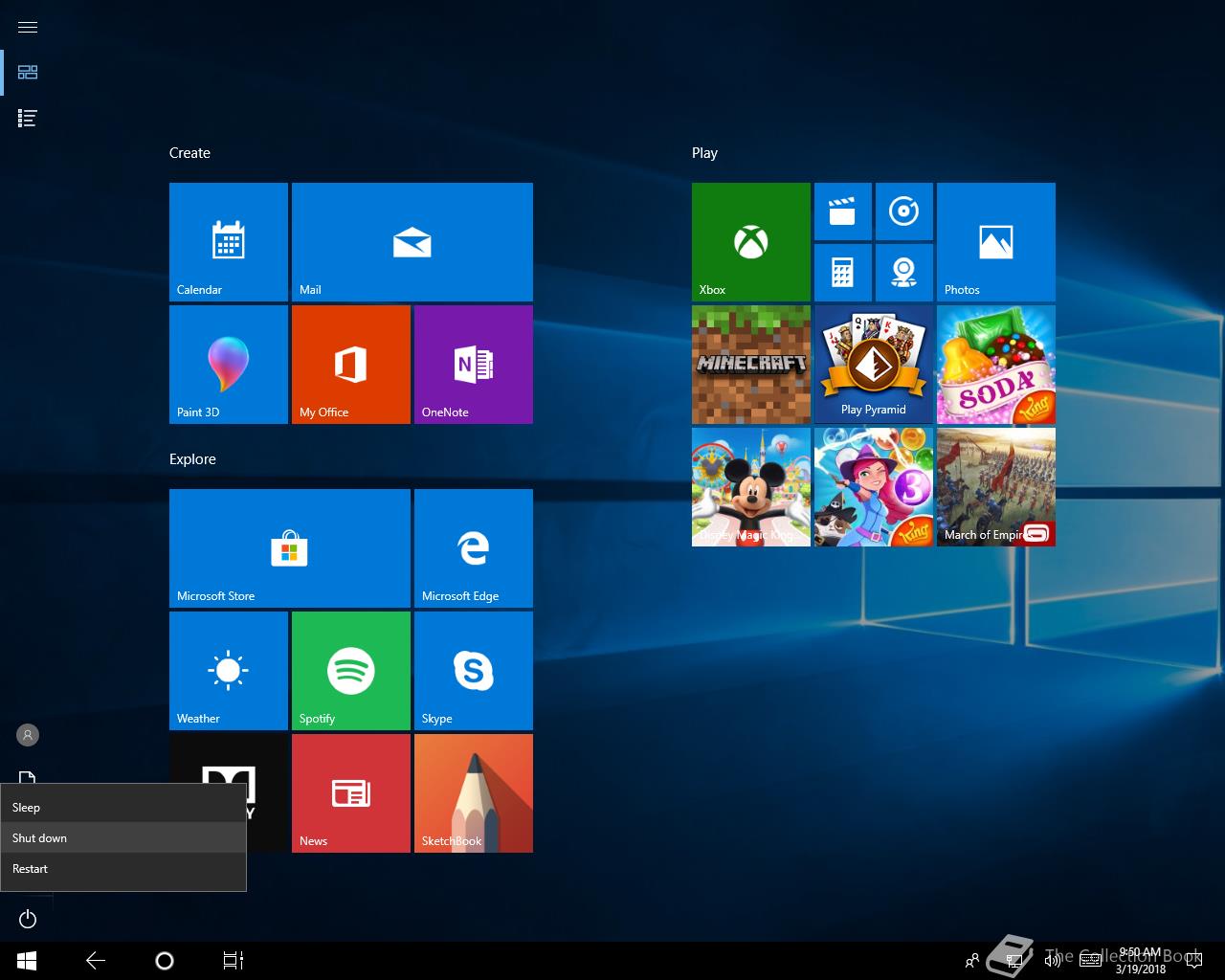
Task: Launch March of Empires tile
Action: click(996, 487)
